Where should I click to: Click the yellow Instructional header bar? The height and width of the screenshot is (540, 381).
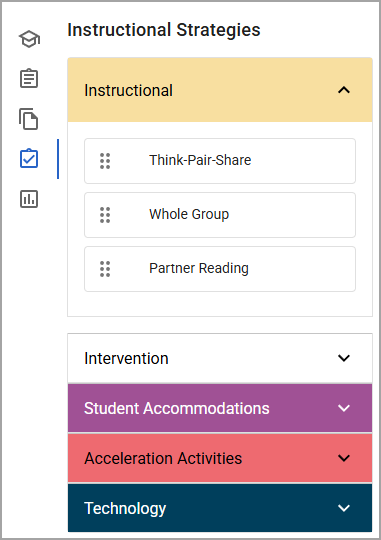(x=220, y=90)
